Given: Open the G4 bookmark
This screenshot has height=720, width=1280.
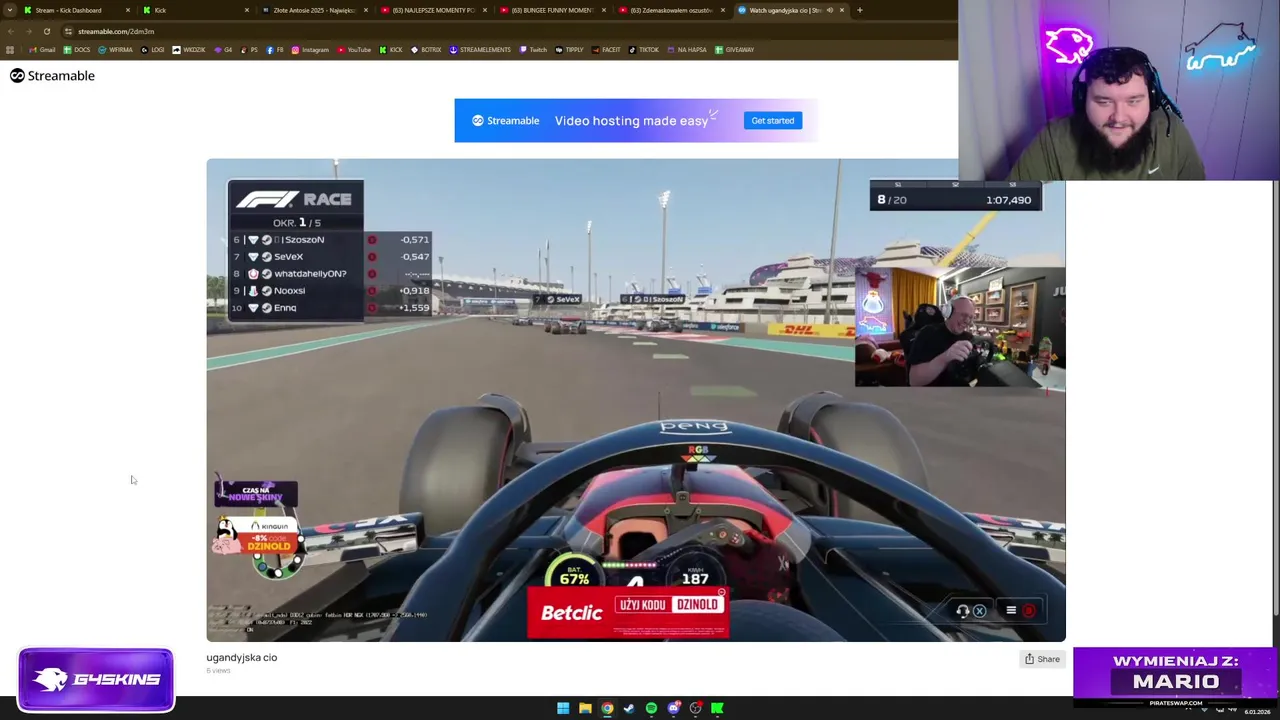Looking at the screenshot, I should click(223, 49).
